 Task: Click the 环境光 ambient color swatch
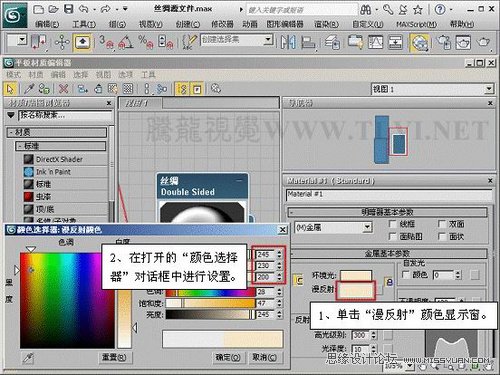[x=356, y=276]
